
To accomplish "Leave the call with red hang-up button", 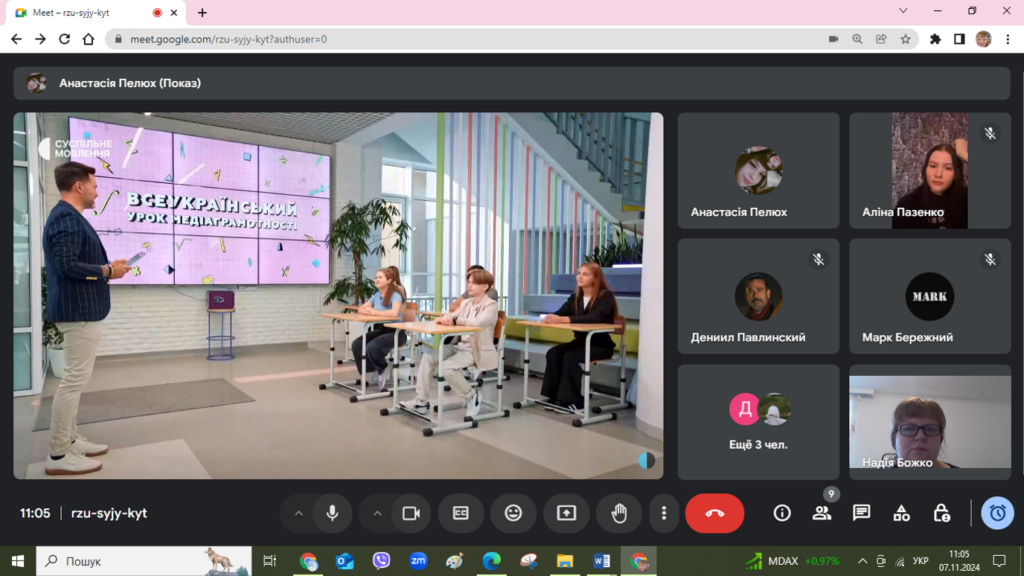I will pos(714,513).
